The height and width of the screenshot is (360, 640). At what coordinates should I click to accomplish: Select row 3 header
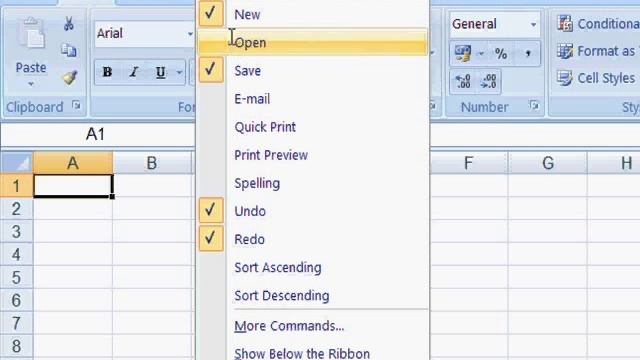pos(16,232)
